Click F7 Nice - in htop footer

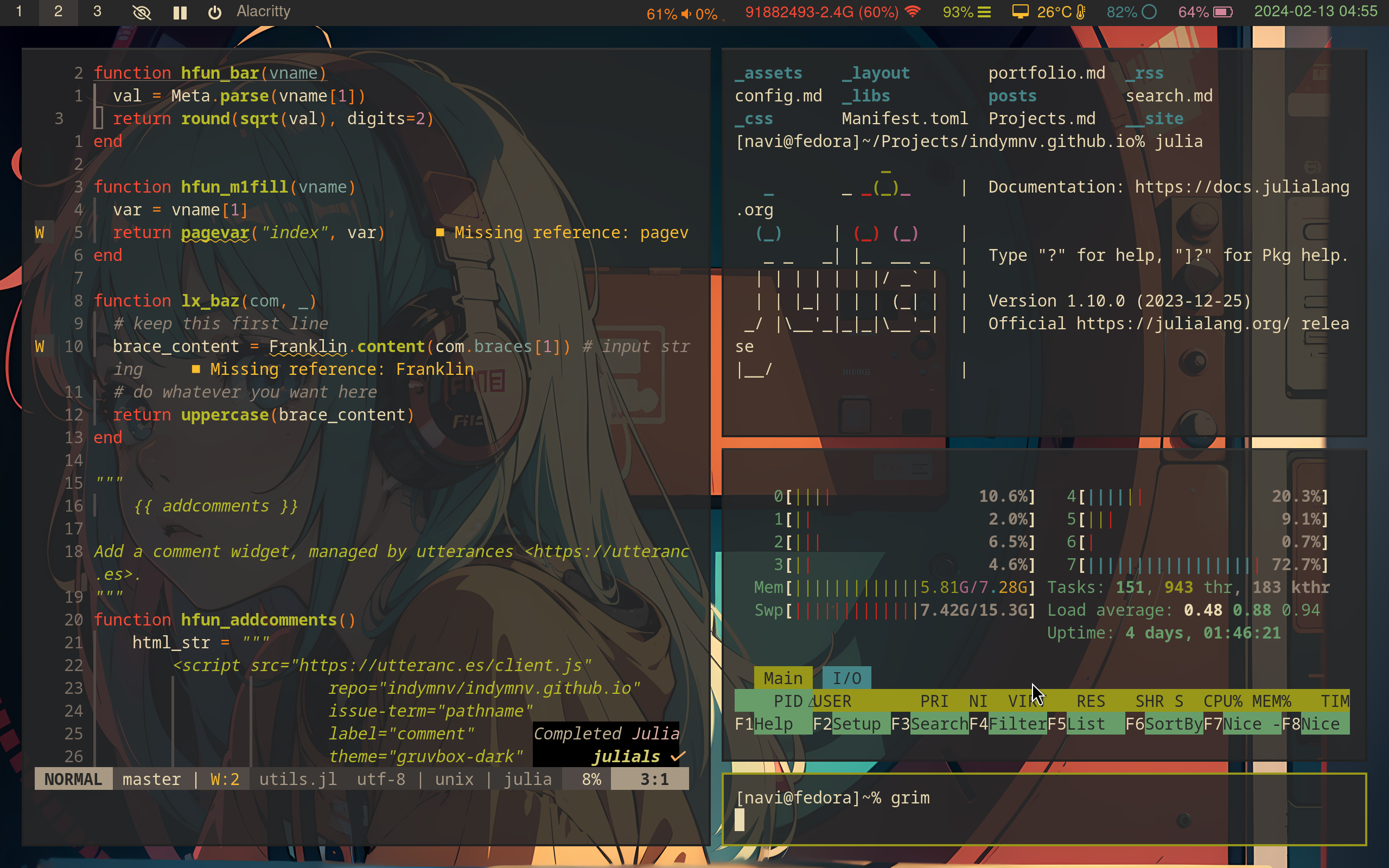[x=1242, y=724]
